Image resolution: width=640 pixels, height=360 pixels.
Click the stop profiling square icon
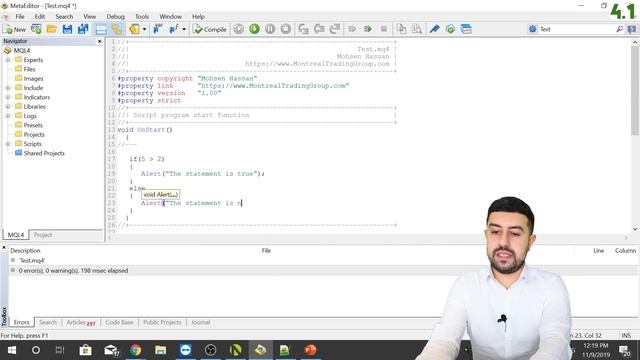(384, 29)
